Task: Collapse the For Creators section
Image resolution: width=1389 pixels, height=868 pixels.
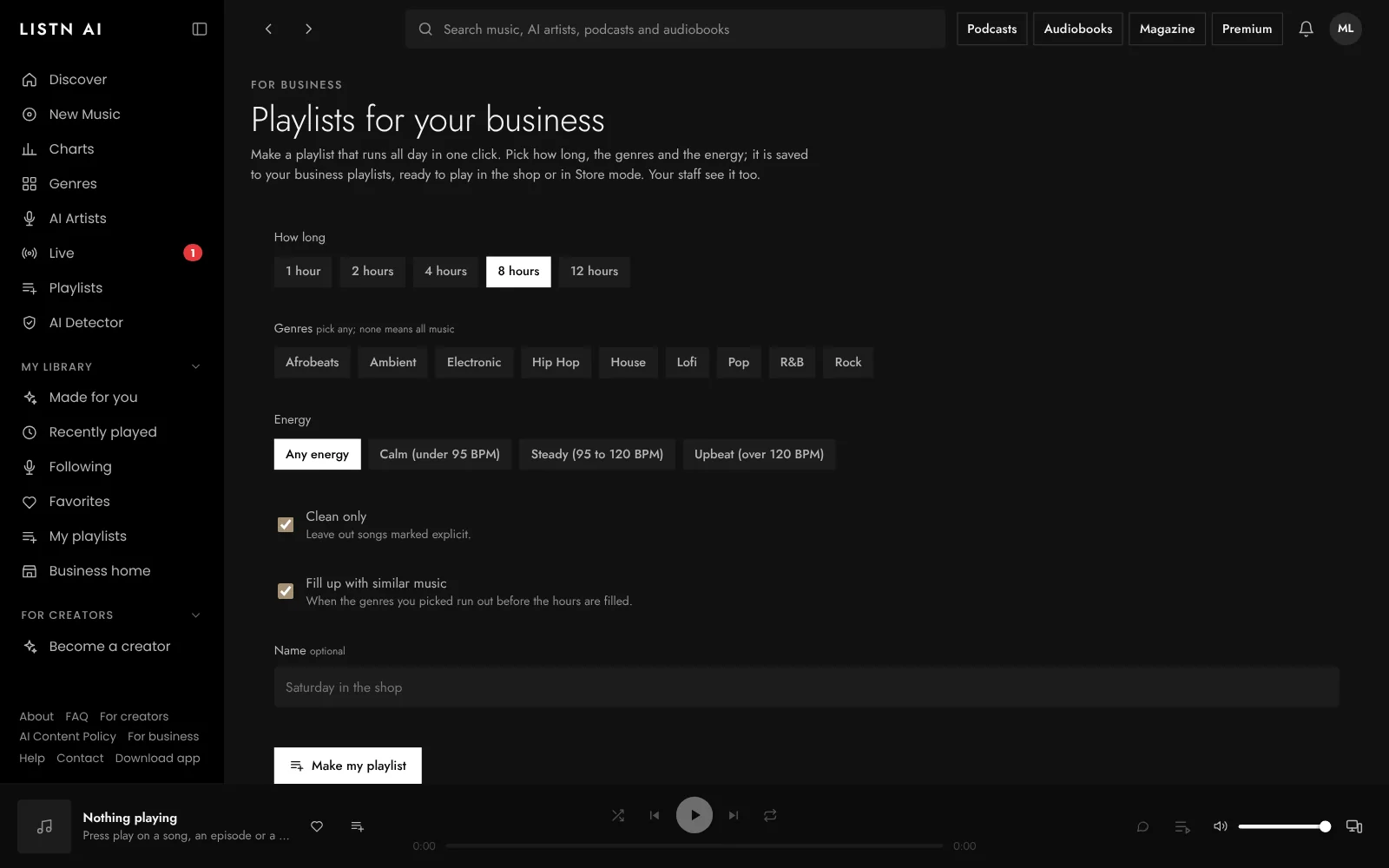Action: pos(195,615)
